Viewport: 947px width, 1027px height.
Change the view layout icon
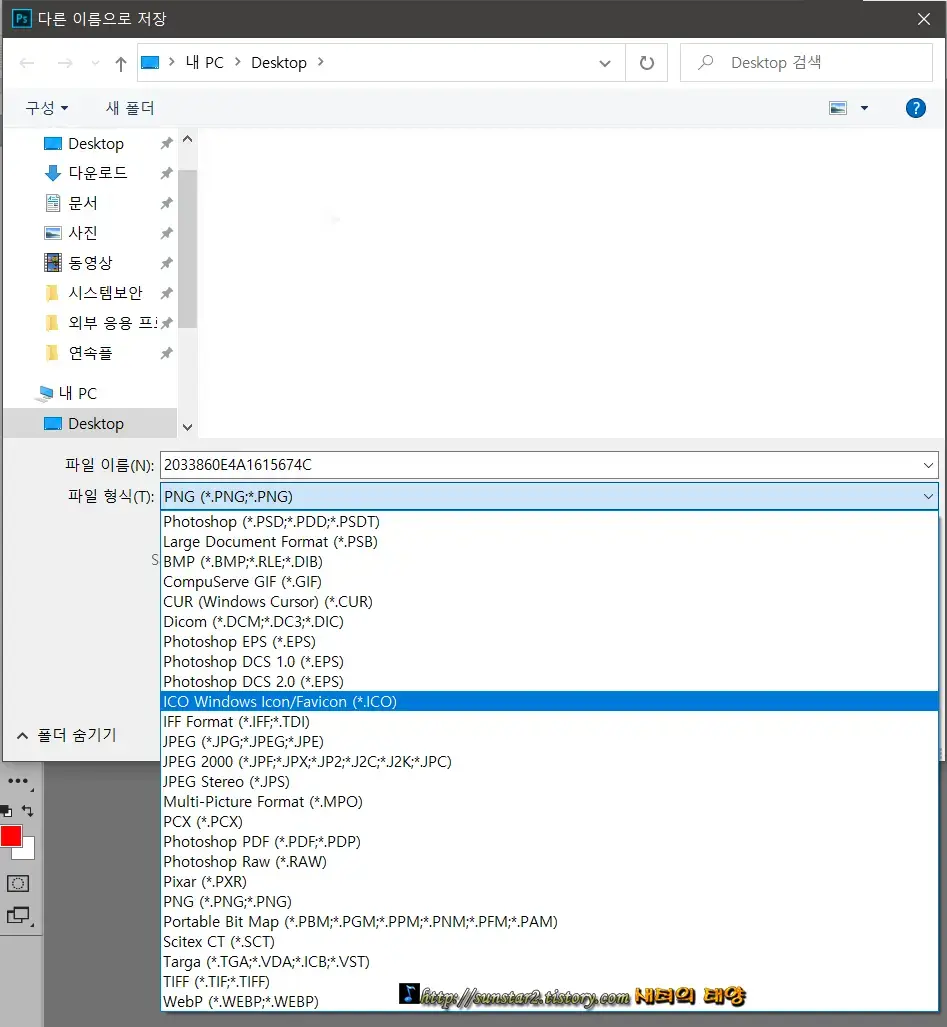point(838,108)
